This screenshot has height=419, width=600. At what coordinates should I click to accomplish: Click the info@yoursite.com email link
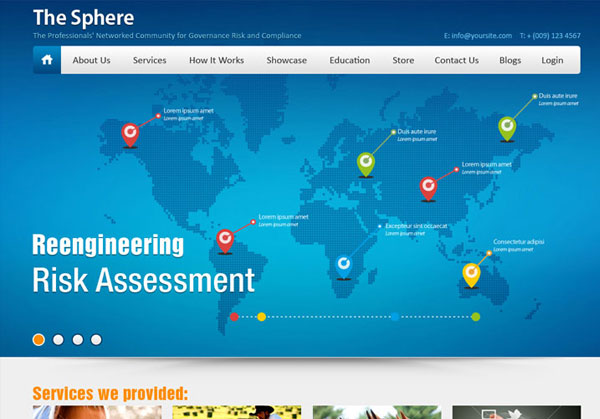tap(481, 36)
